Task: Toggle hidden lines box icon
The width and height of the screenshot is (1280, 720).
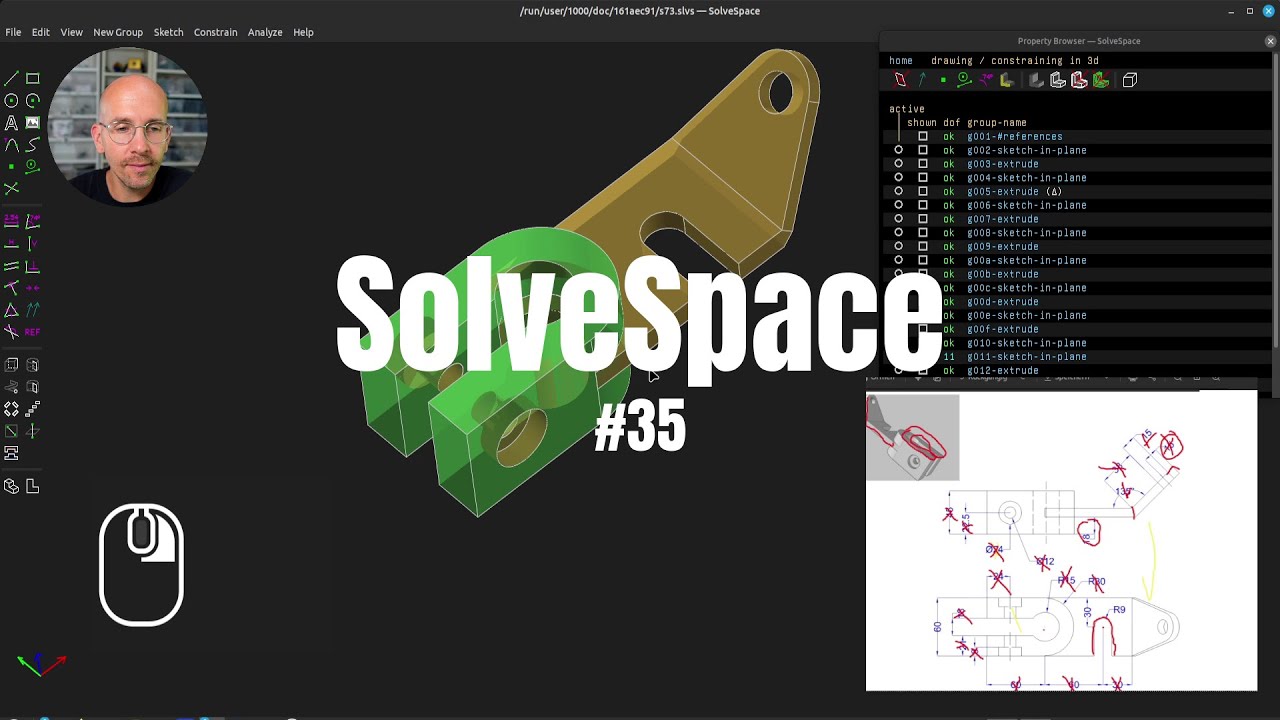Action: [x=1130, y=80]
